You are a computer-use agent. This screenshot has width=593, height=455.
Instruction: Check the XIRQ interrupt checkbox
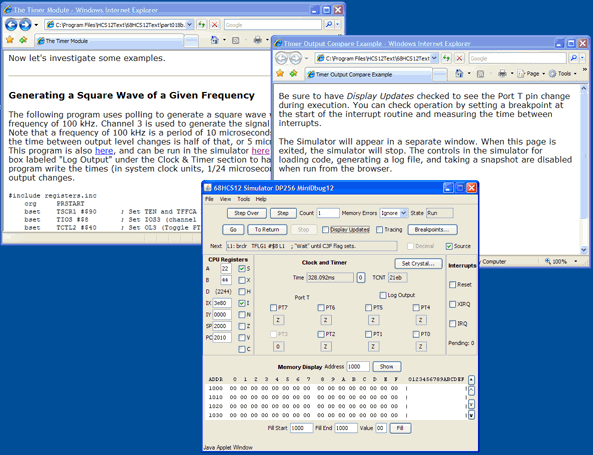point(452,304)
